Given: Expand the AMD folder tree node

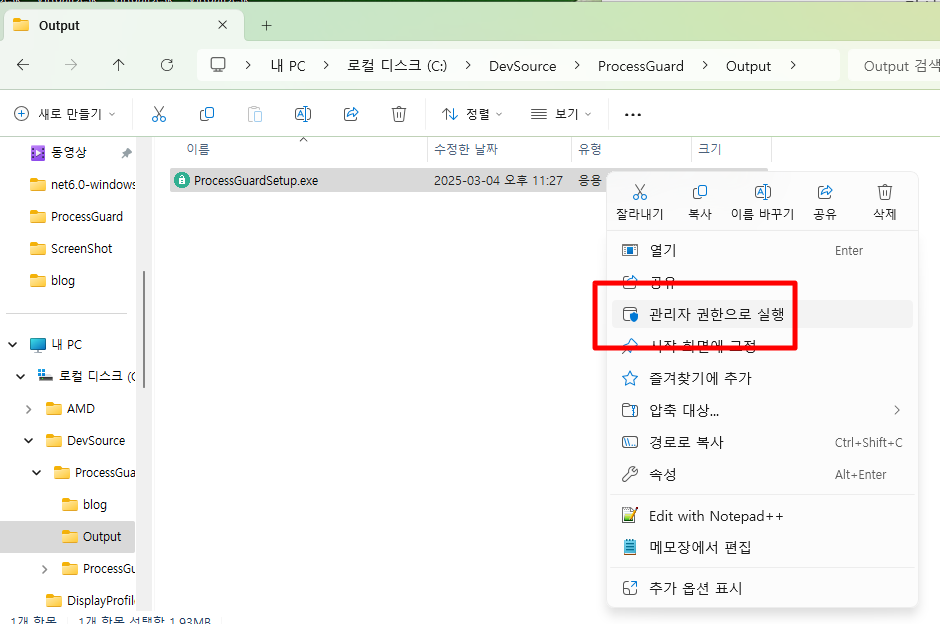Looking at the screenshot, I should (28, 409).
